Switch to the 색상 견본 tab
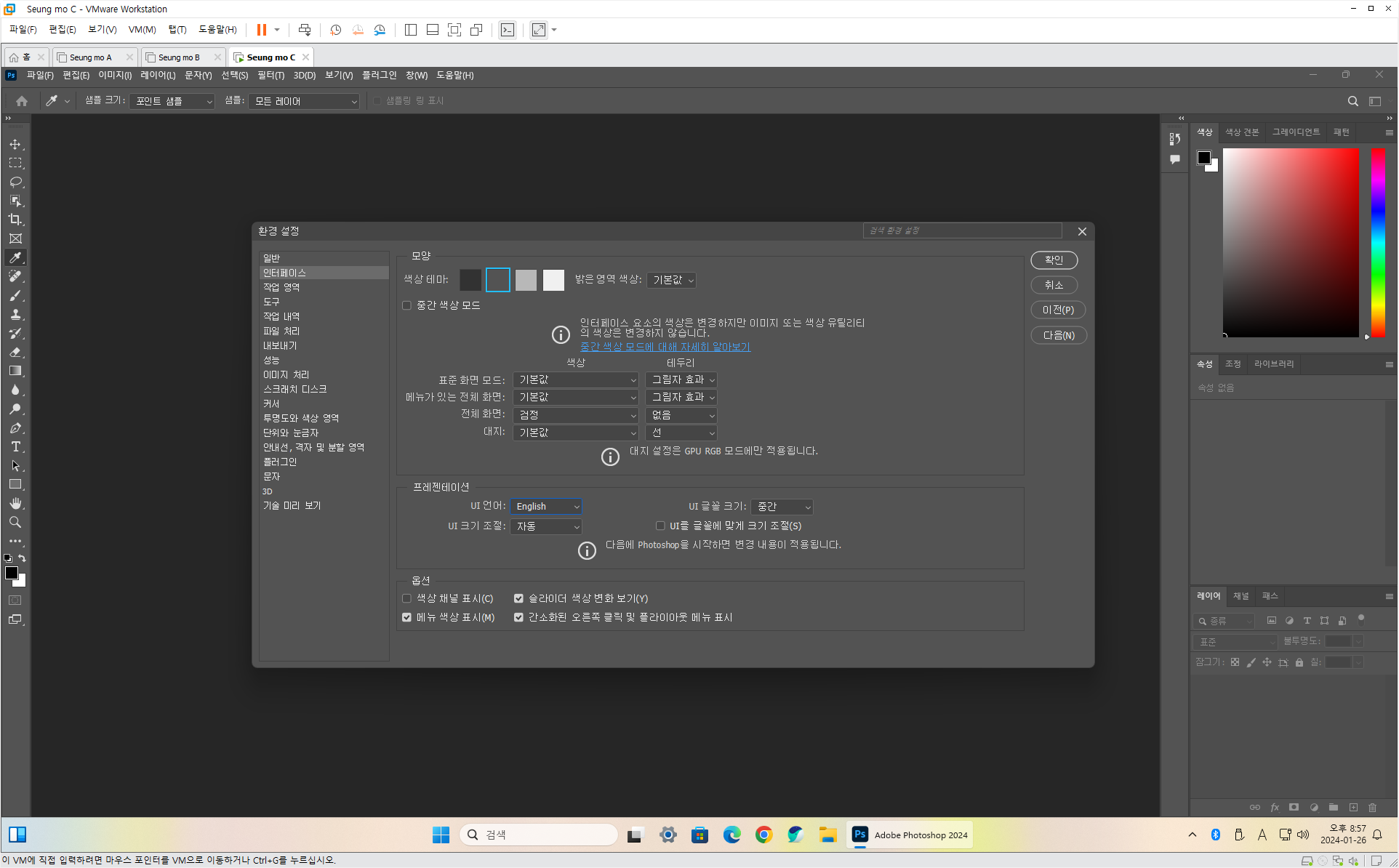 coord(1241,132)
